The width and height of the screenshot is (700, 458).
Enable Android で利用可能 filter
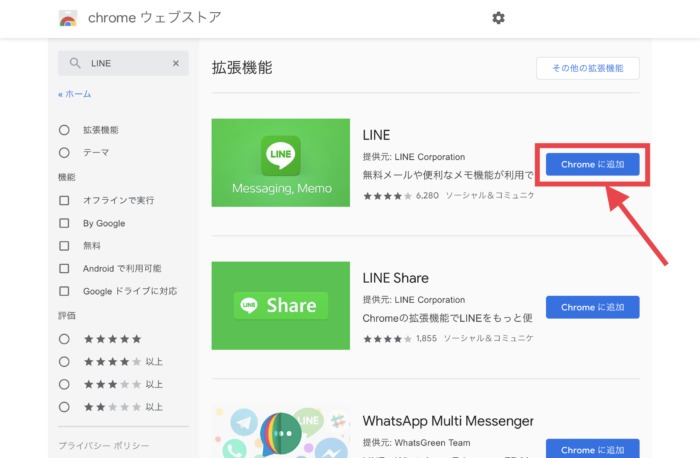64,268
